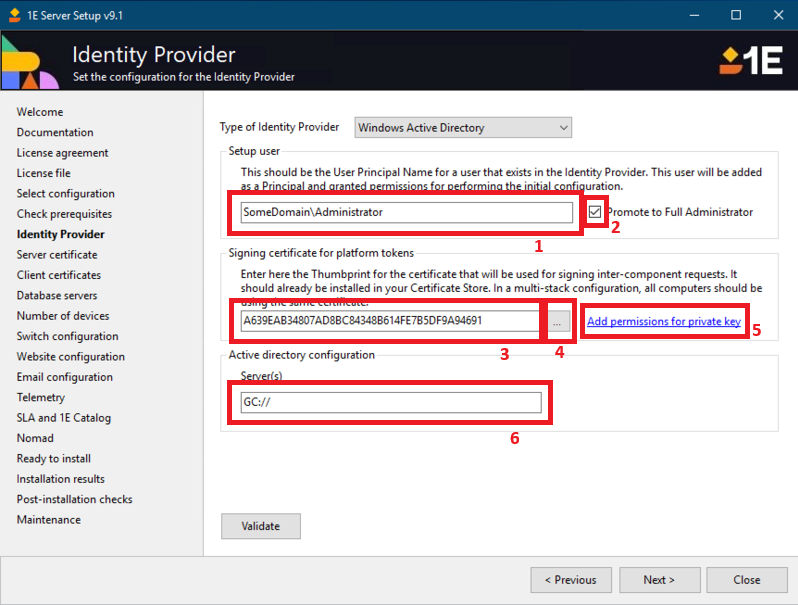Open the Type of Identity Provider dropdown

click(463, 128)
